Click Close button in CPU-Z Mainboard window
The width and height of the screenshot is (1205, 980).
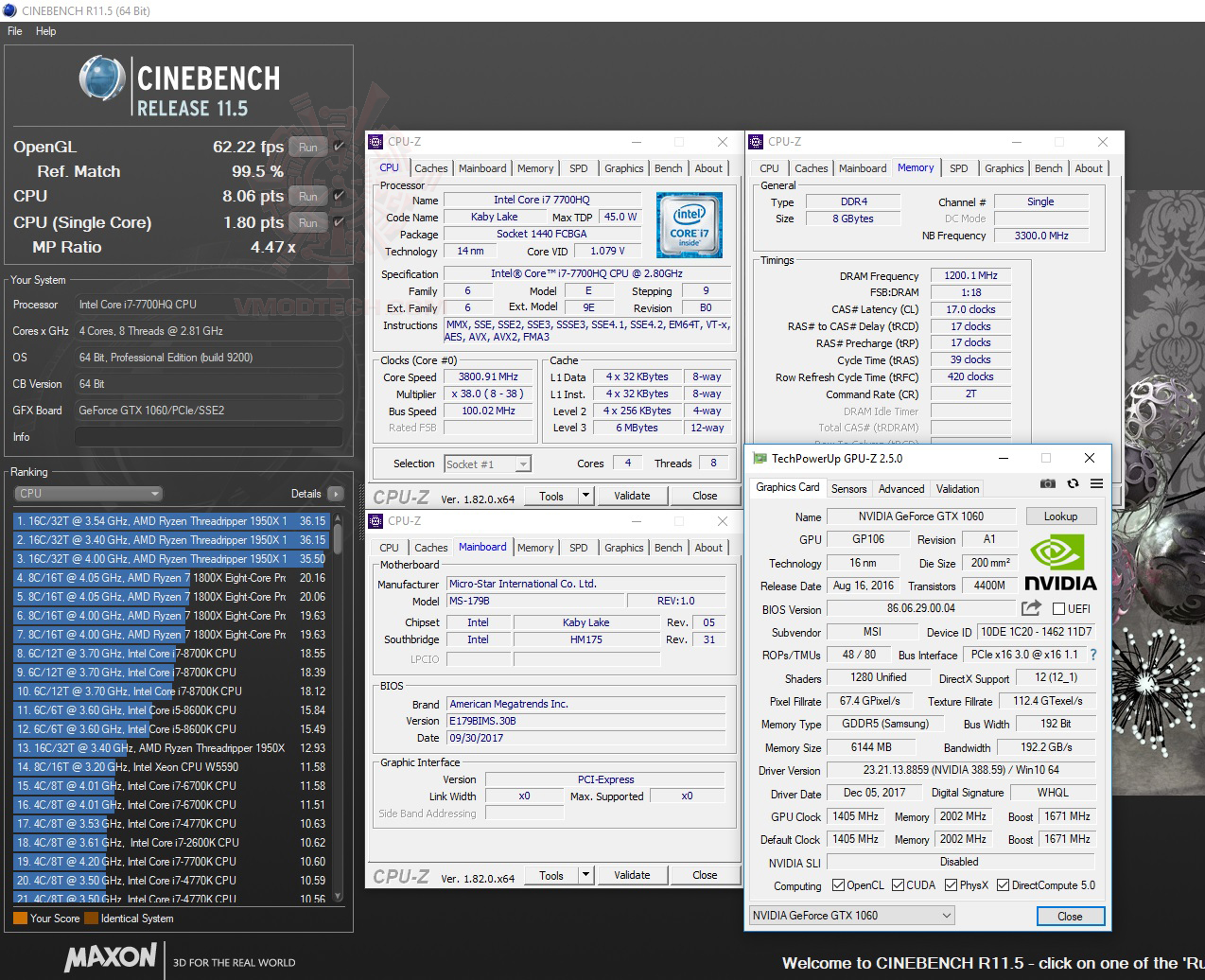(x=705, y=875)
